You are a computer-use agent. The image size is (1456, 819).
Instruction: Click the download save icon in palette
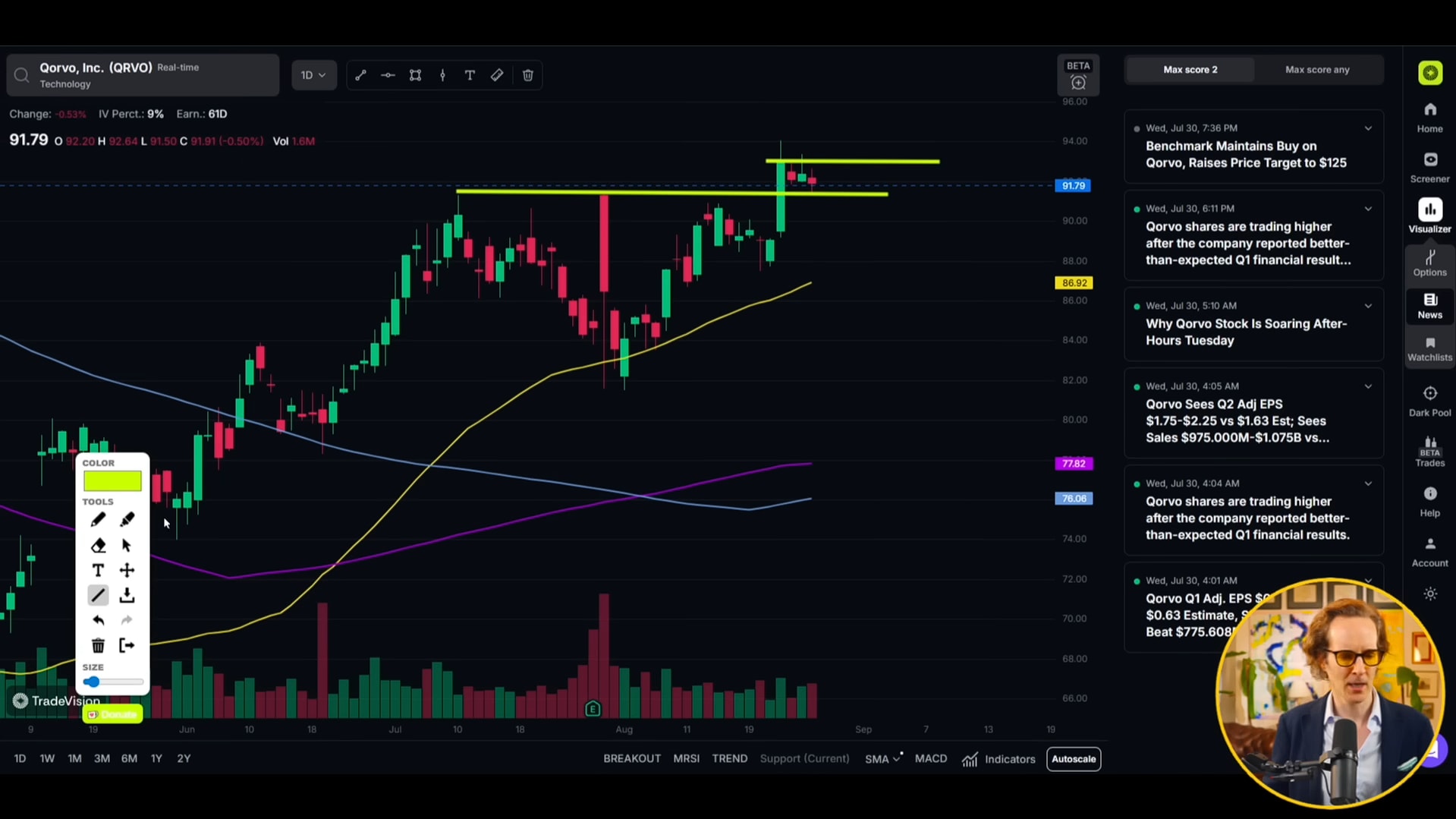coord(127,595)
